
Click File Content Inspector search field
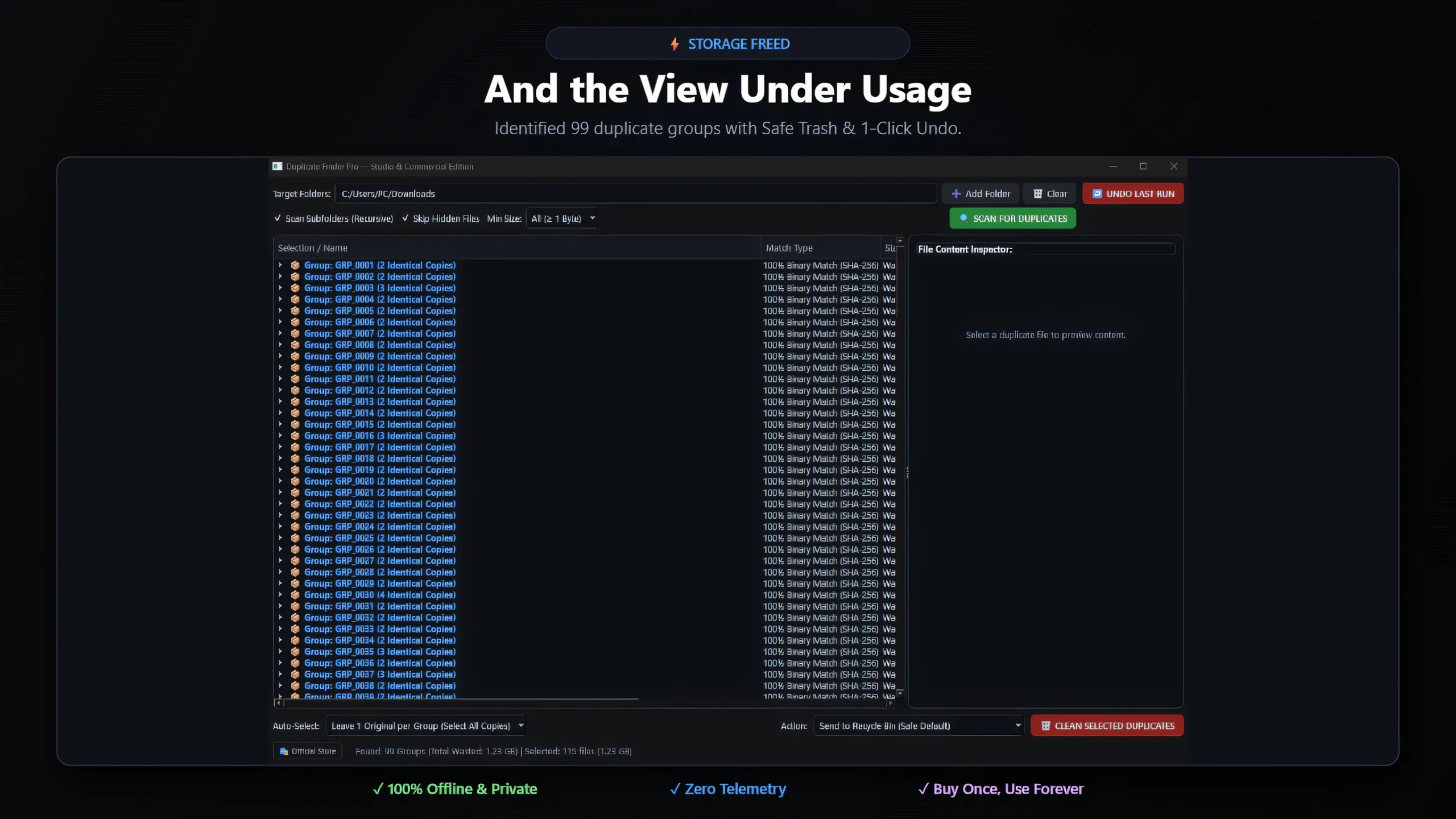click(x=1045, y=249)
